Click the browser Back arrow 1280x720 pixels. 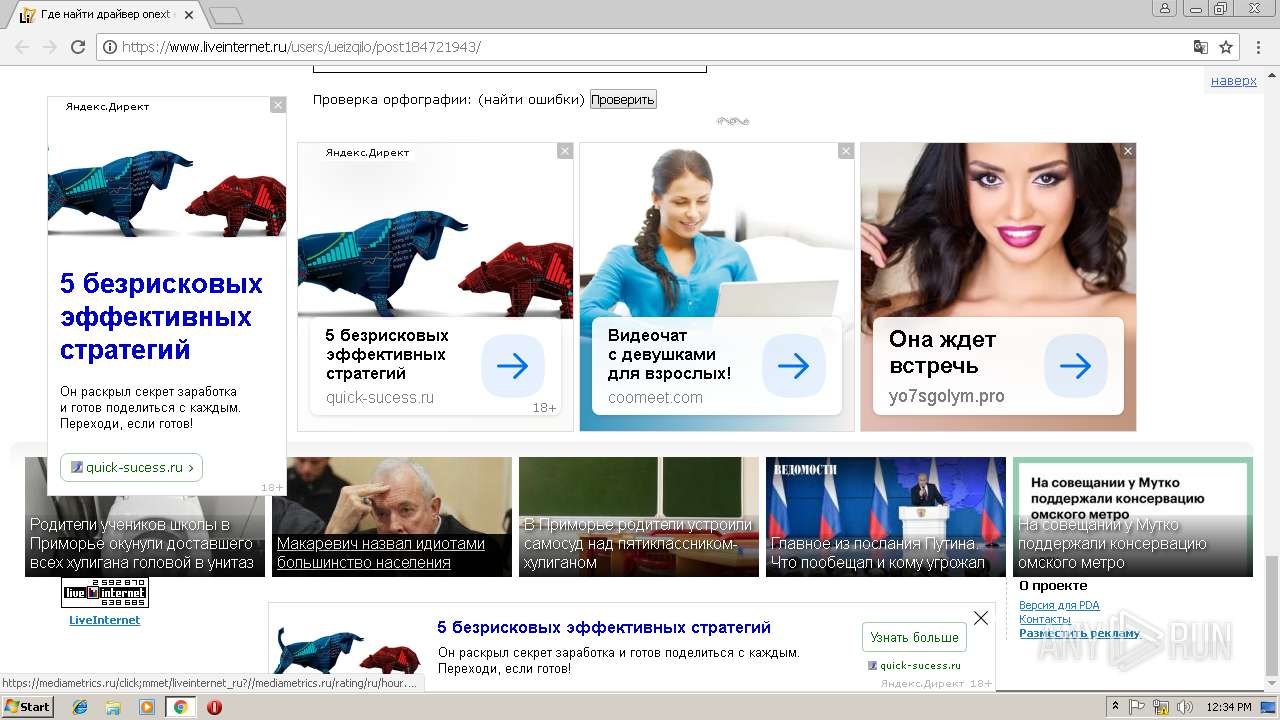click(x=22, y=47)
